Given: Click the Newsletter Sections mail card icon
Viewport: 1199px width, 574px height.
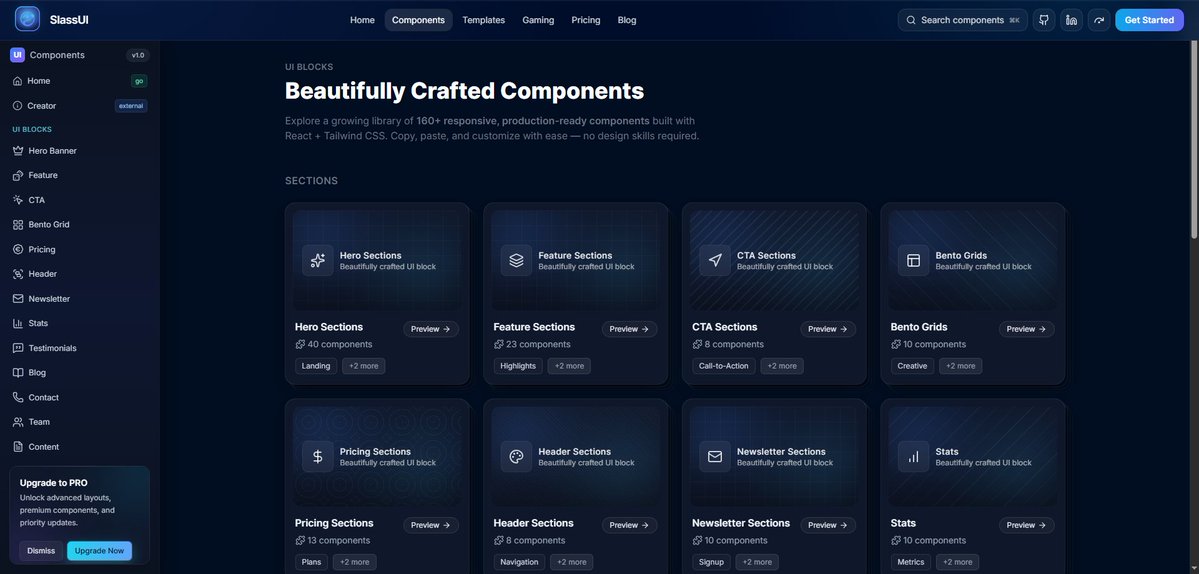Looking at the screenshot, I should click(715, 456).
